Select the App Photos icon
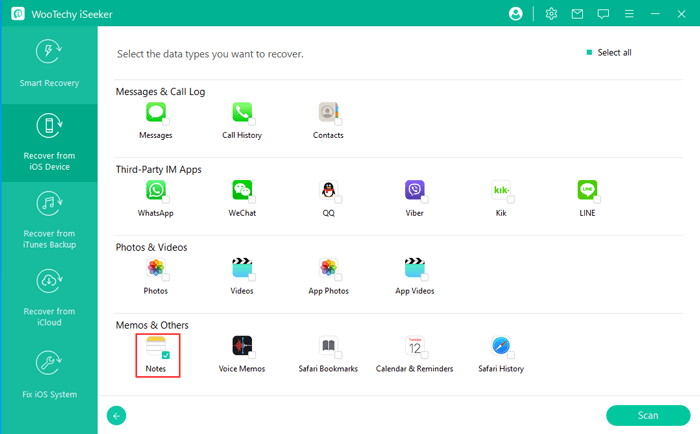 (328, 267)
